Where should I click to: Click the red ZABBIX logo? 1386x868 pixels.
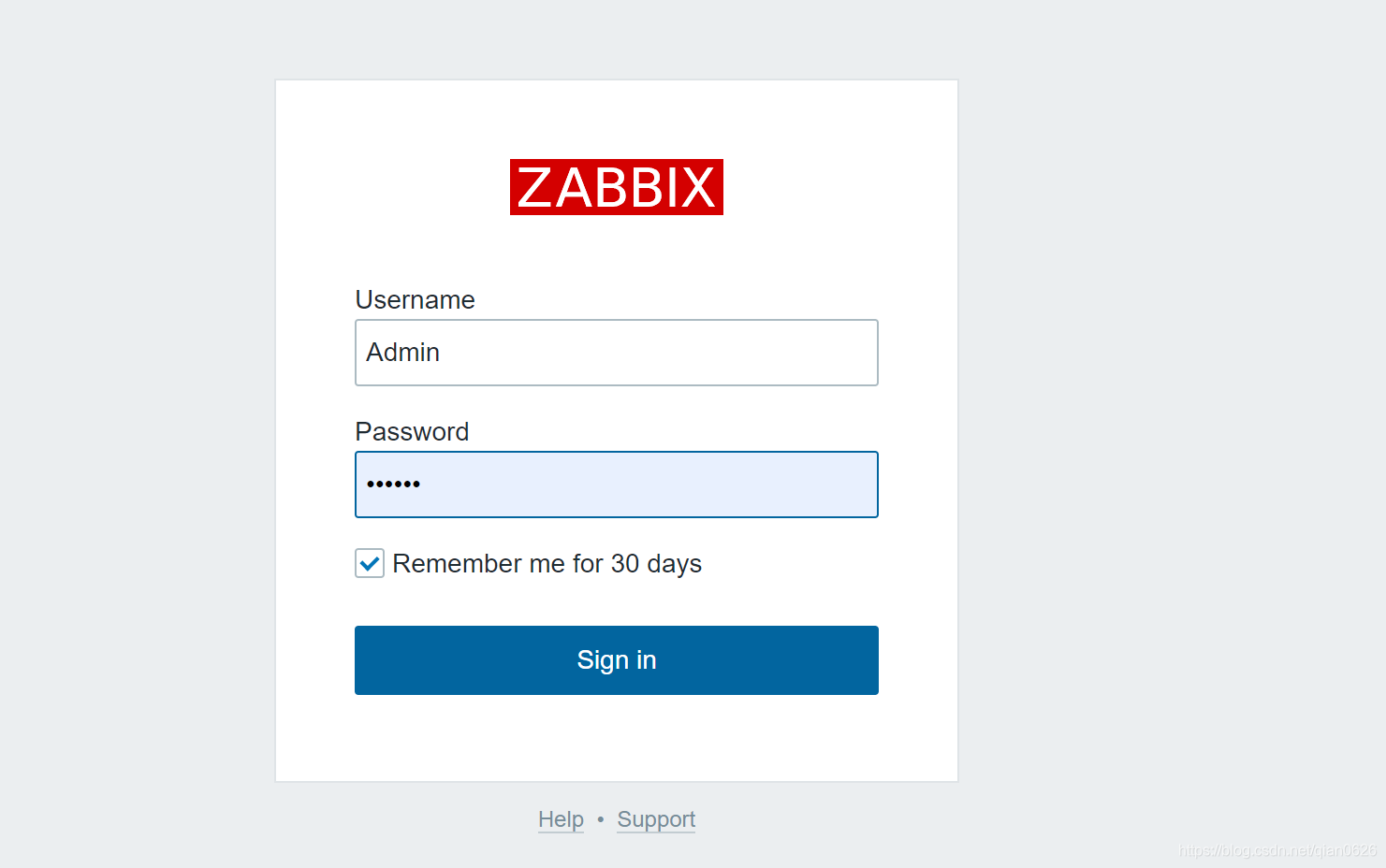point(616,187)
